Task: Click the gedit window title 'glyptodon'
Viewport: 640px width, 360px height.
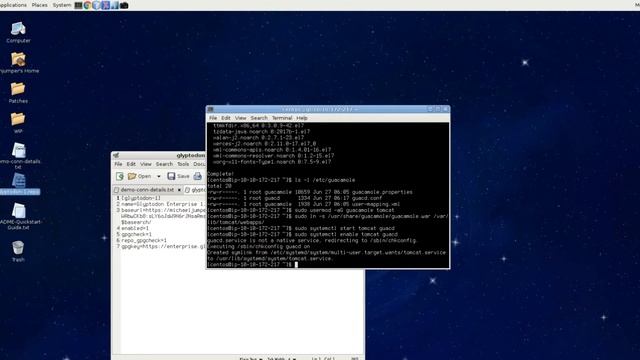Action: click(191, 156)
